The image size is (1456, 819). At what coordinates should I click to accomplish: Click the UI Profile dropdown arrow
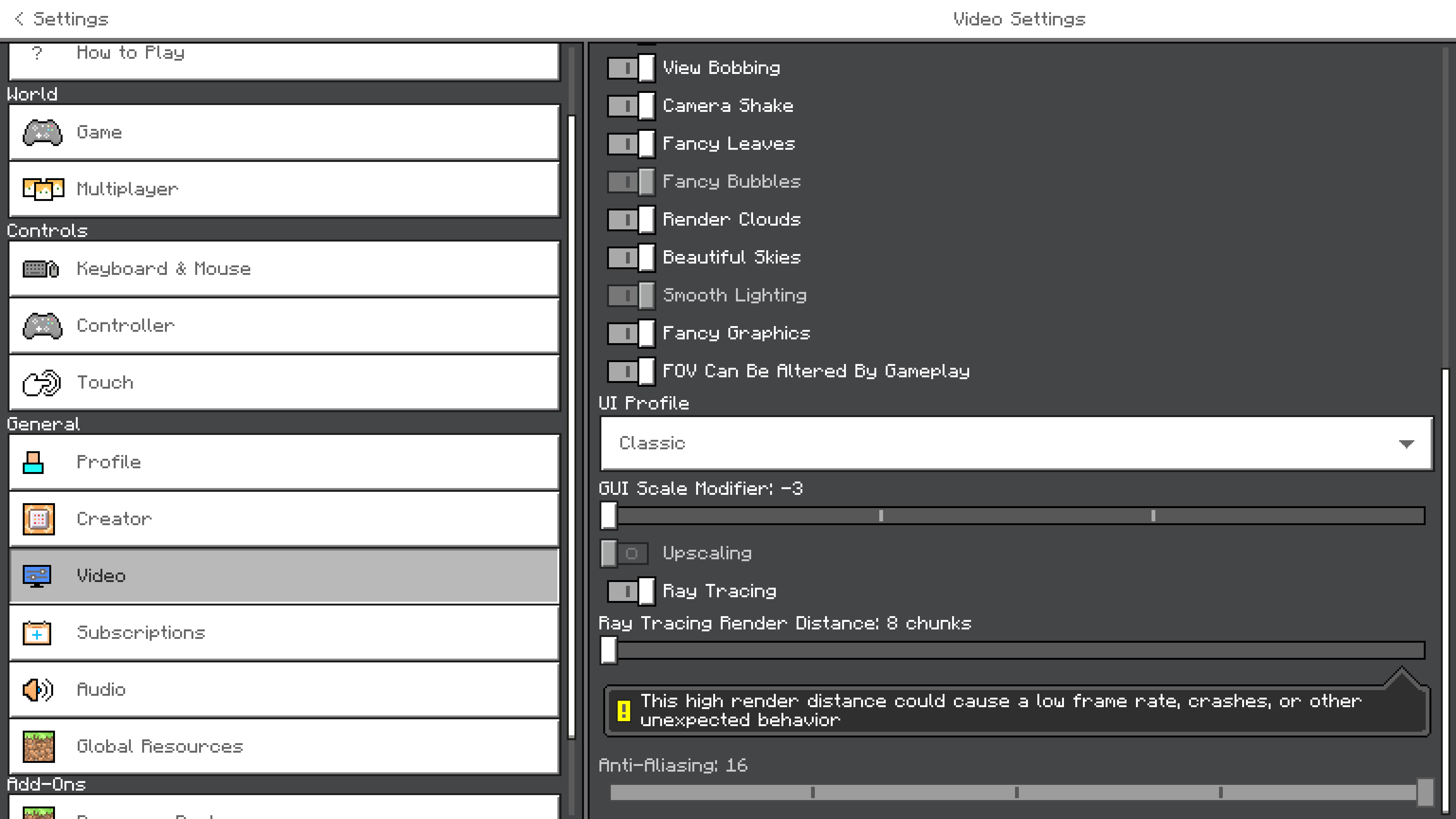tap(1406, 444)
